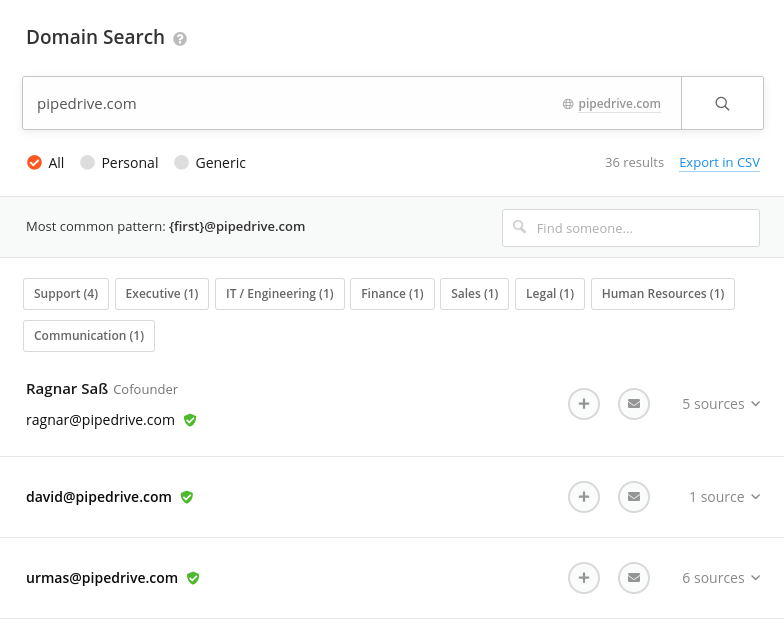Open the Domain Search help icon
The height and width of the screenshot is (624, 784).
pyautogui.click(x=180, y=39)
